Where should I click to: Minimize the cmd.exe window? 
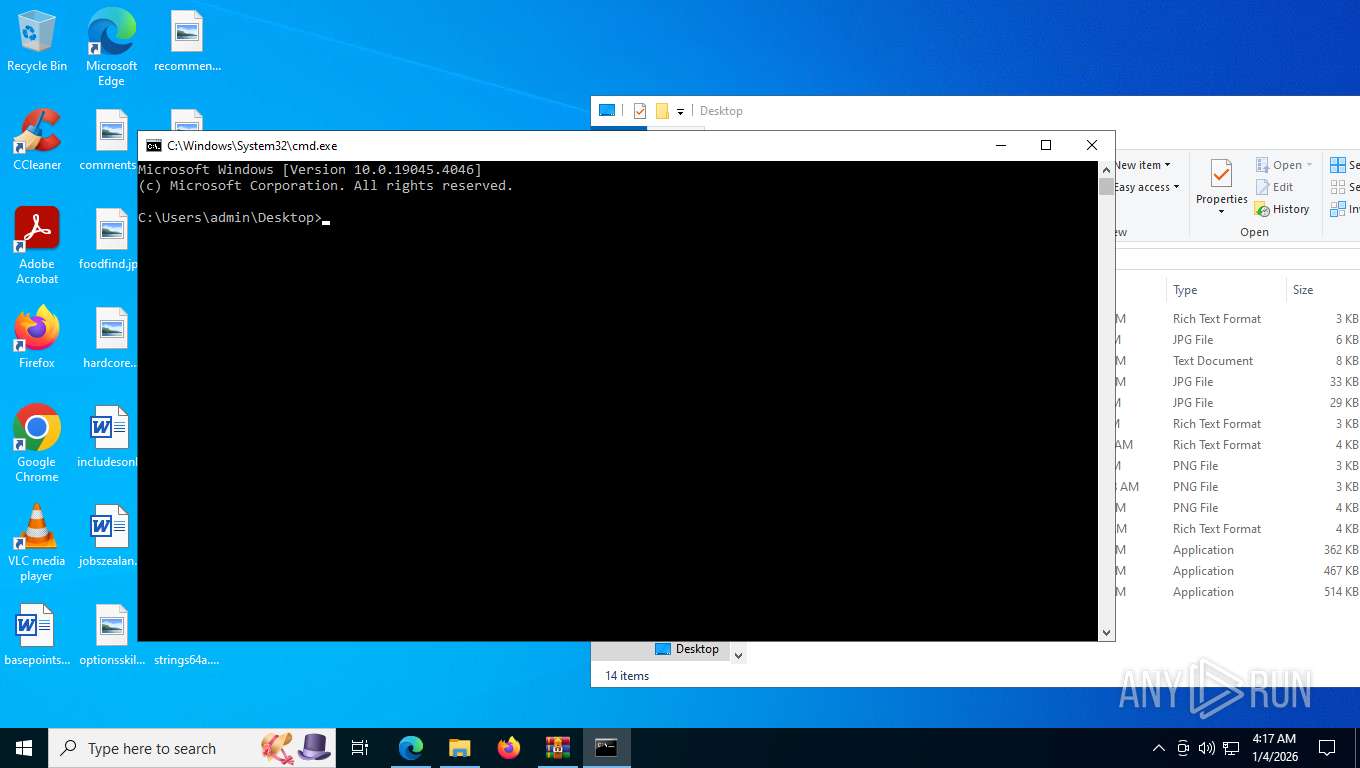(1000, 145)
